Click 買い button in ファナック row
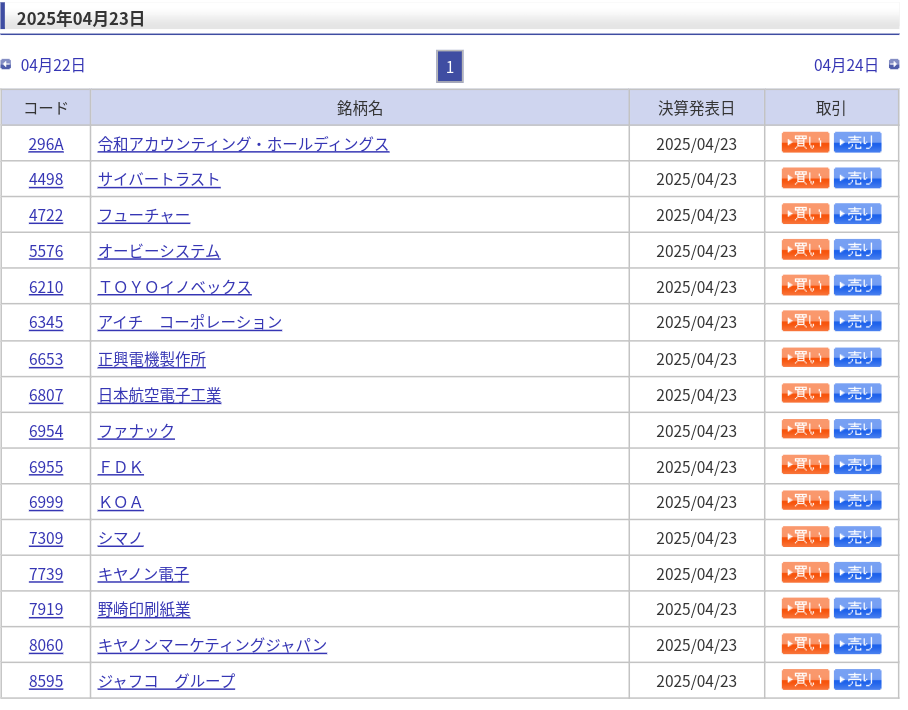 click(x=805, y=430)
